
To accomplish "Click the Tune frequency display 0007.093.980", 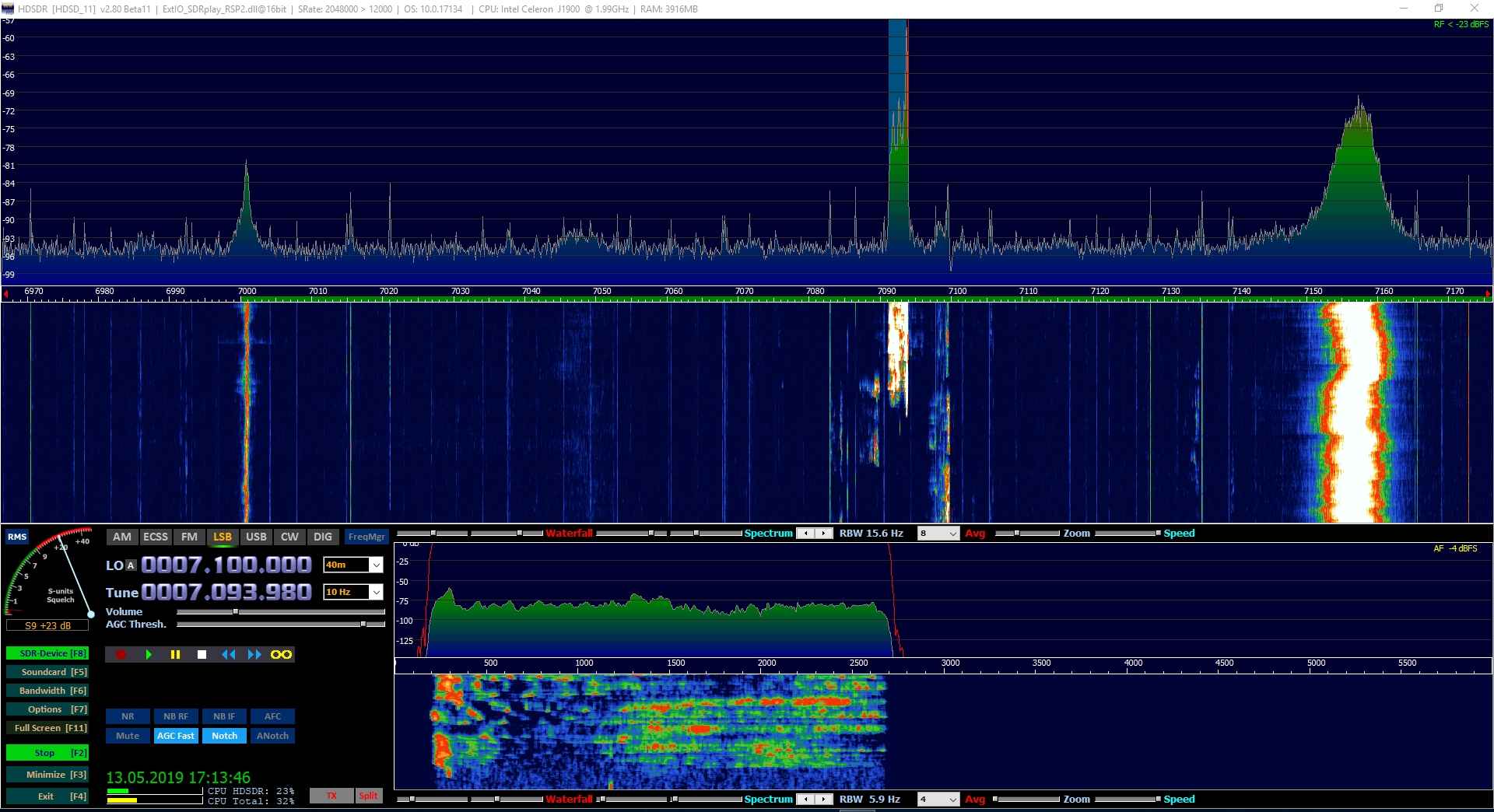I will [226, 592].
